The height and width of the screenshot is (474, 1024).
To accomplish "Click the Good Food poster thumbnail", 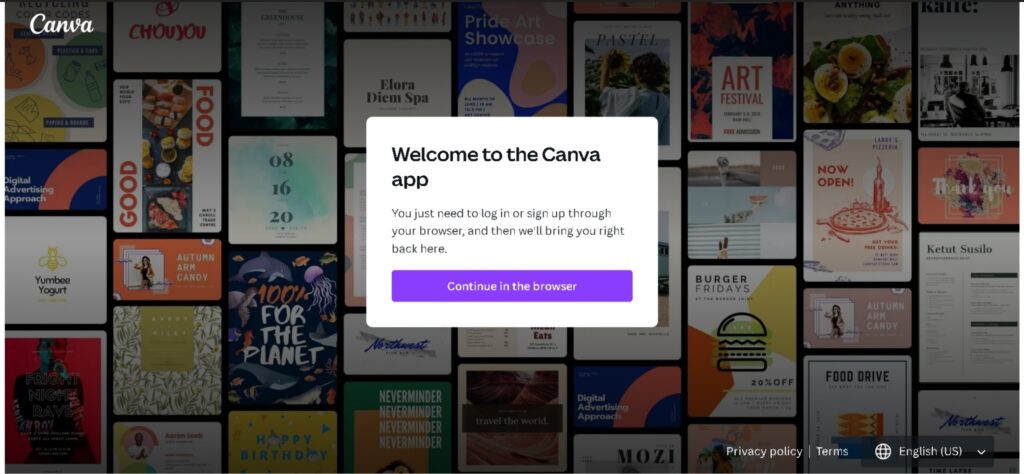I will (167, 156).
